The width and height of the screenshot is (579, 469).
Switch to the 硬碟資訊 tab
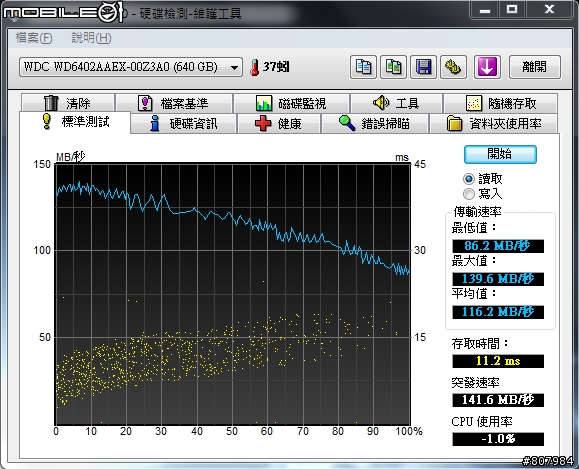[184, 123]
